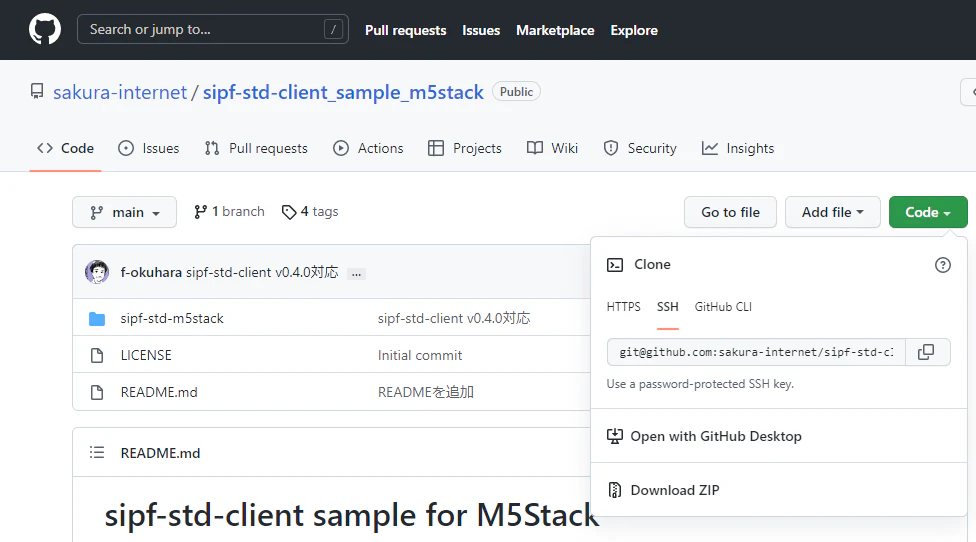Image resolution: width=976 pixels, height=542 pixels.
Task: Click the ZIP file icon
Action: pos(614,490)
